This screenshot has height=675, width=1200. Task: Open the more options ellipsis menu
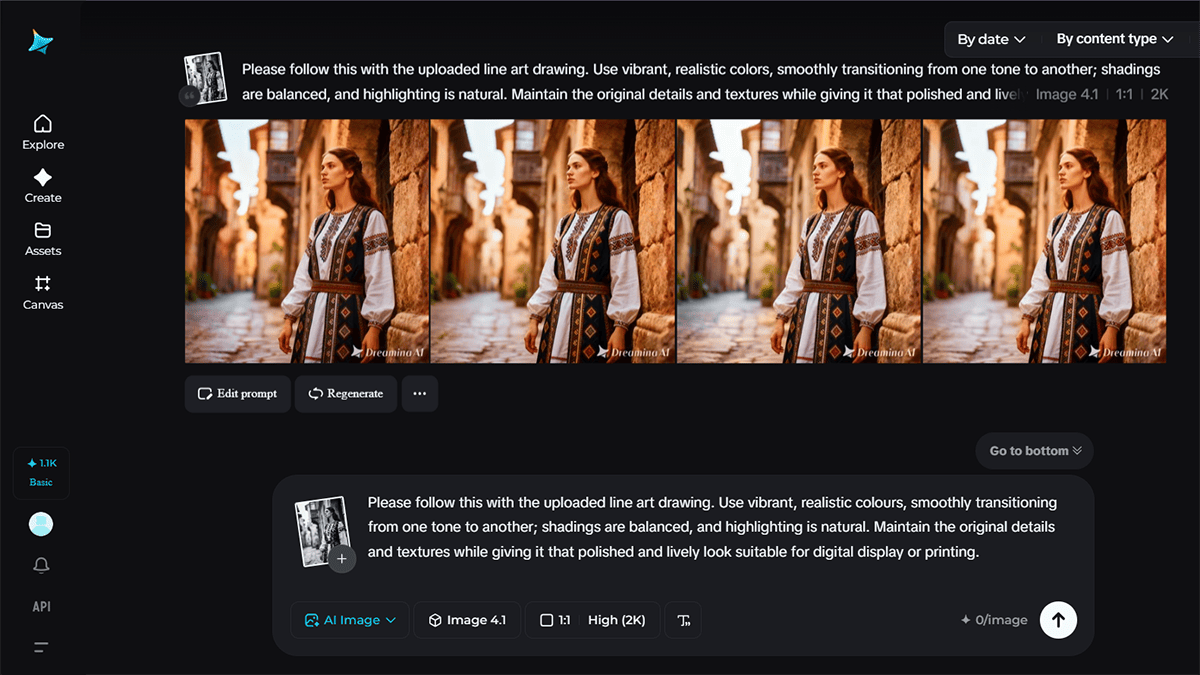click(x=419, y=394)
